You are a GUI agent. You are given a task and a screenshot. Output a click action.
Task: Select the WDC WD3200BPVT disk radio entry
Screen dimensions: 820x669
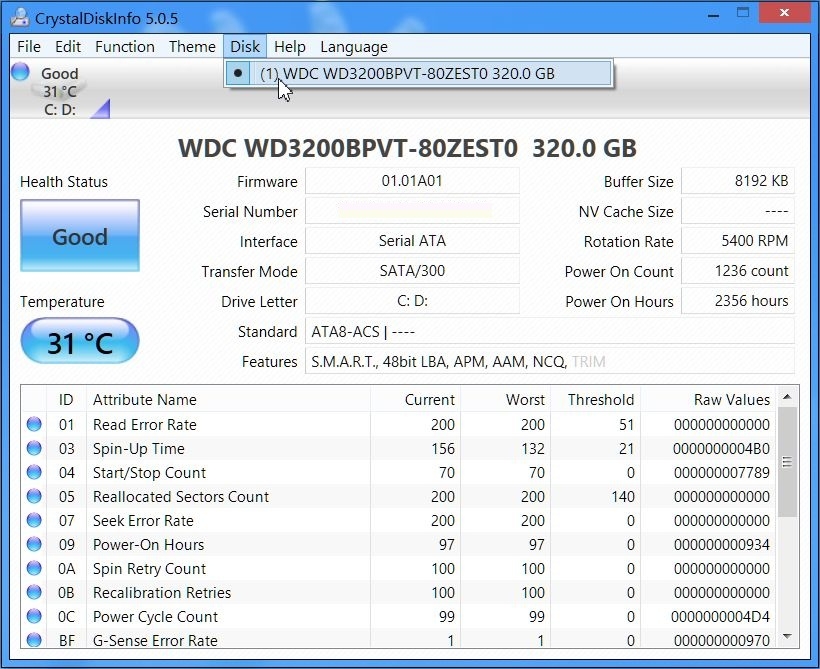coord(418,73)
